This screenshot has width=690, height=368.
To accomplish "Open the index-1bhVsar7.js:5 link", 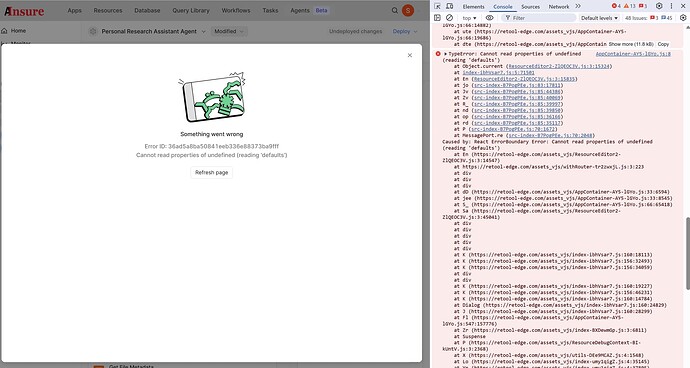I will tap(498, 73).
